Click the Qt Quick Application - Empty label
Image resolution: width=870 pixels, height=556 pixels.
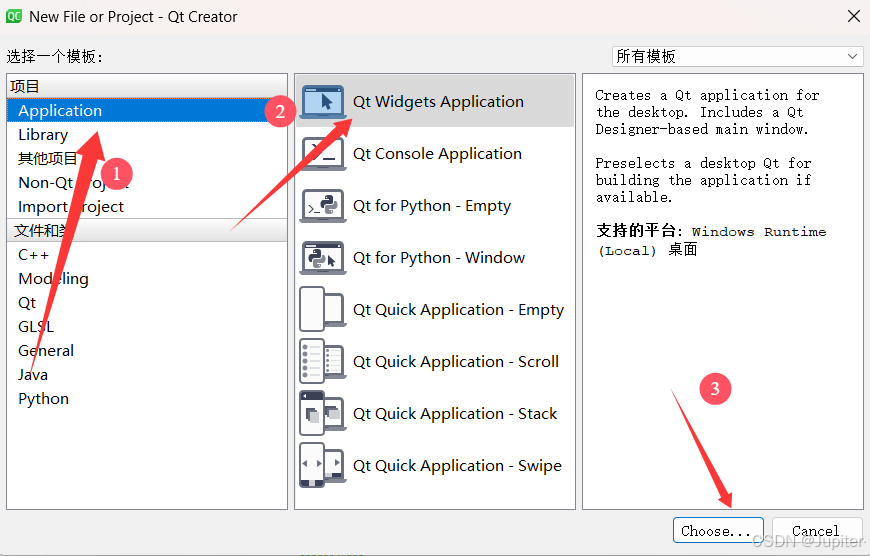tap(458, 309)
